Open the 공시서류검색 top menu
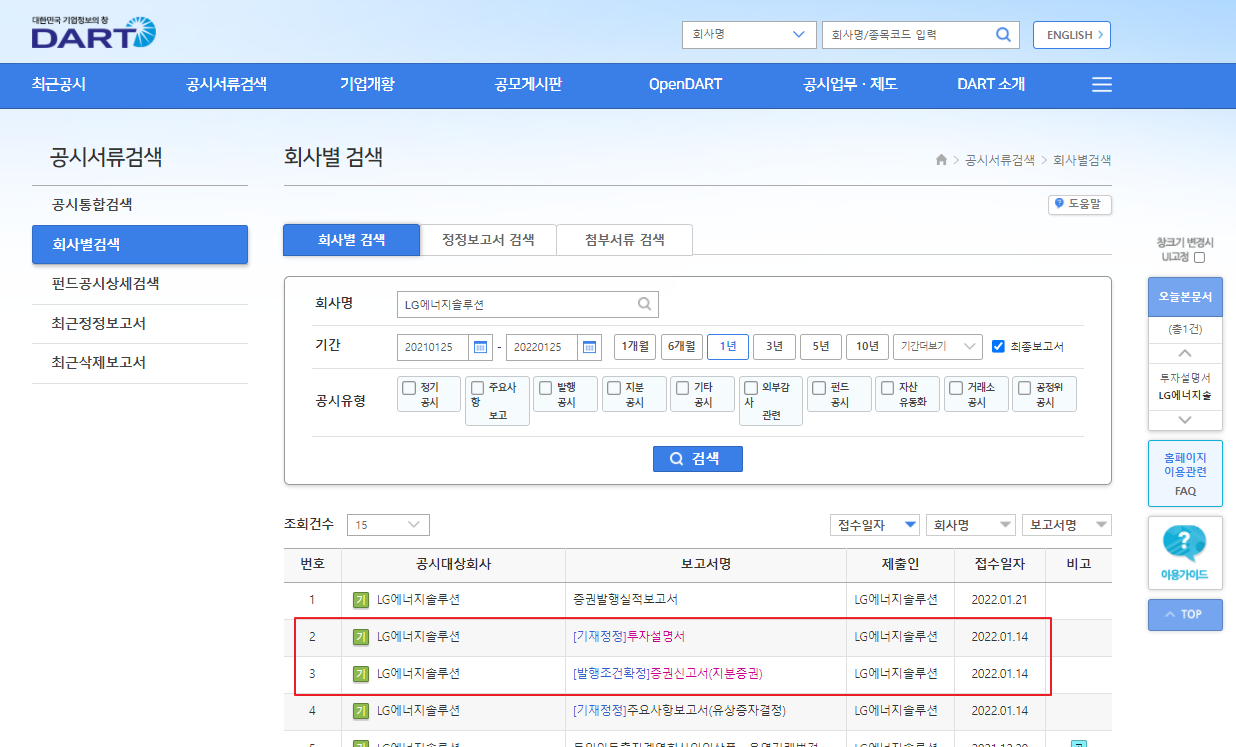Image resolution: width=1236 pixels, height=747 pixels. [227, 85]
